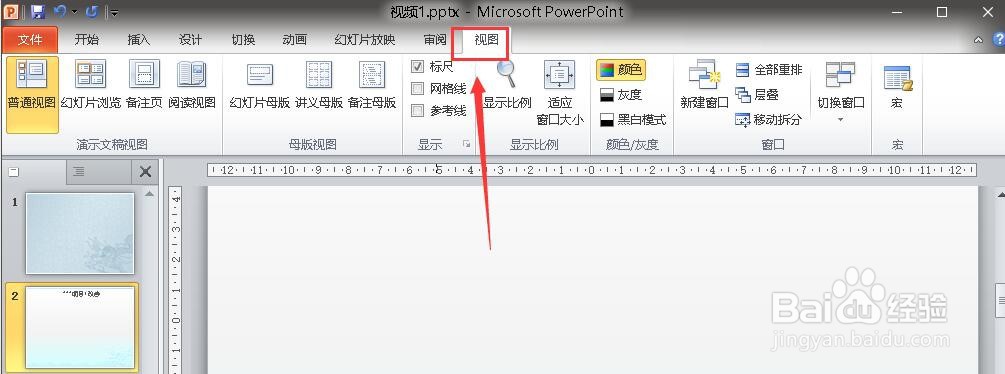This screenshot has width=1005, height=374.
Task: Click Cascade windows (层叠)
Action: (757, 95)
